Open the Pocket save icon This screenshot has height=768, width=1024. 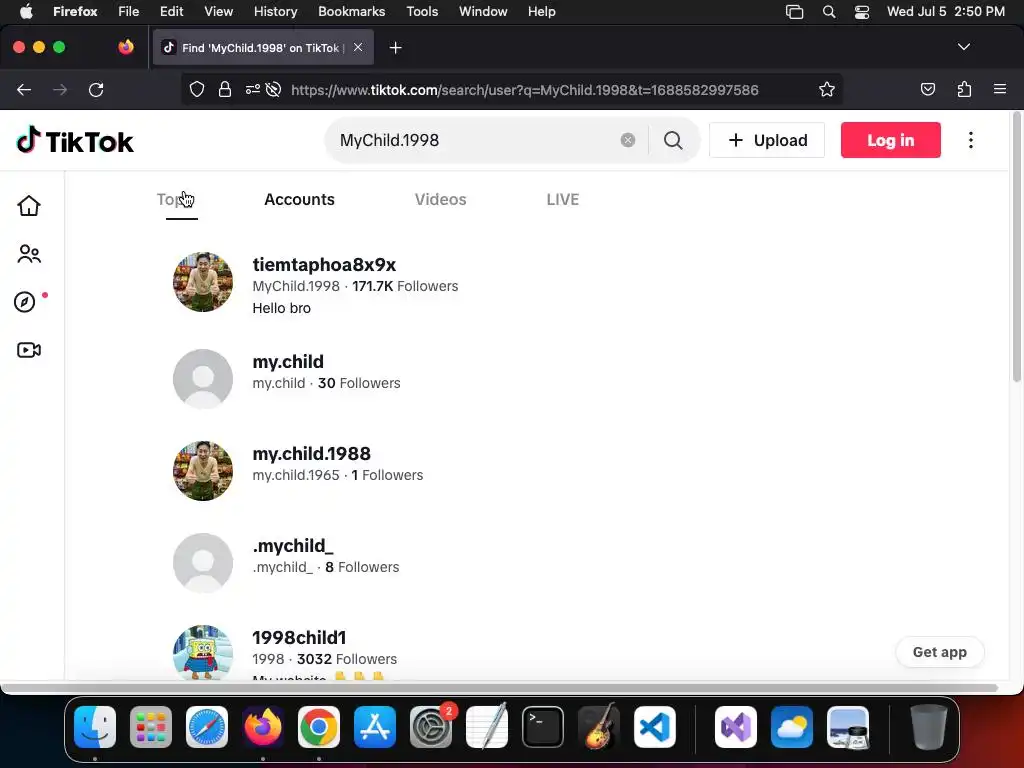coord(927,89)
